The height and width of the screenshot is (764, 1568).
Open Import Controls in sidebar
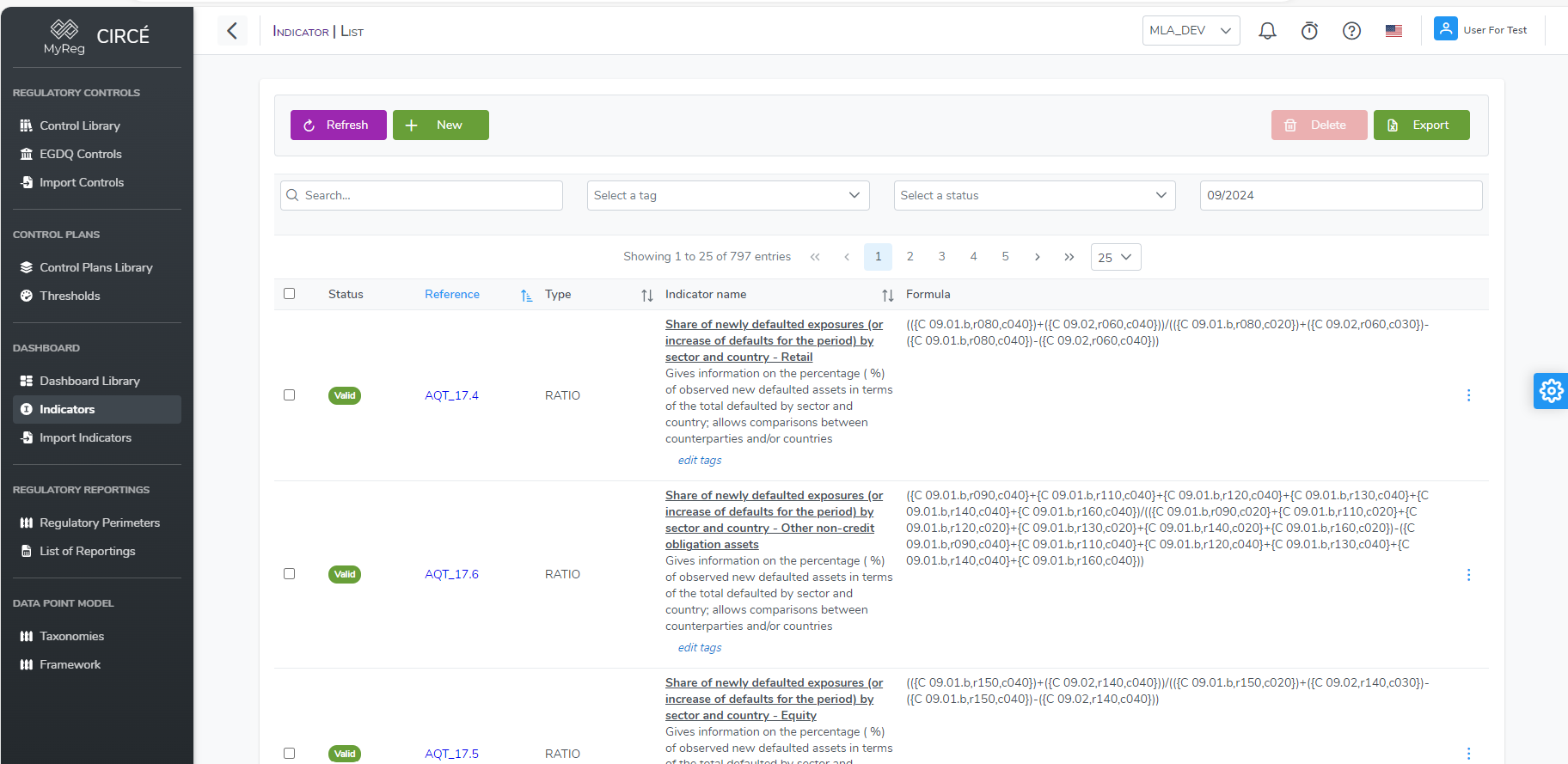click(x=97, y=182)
